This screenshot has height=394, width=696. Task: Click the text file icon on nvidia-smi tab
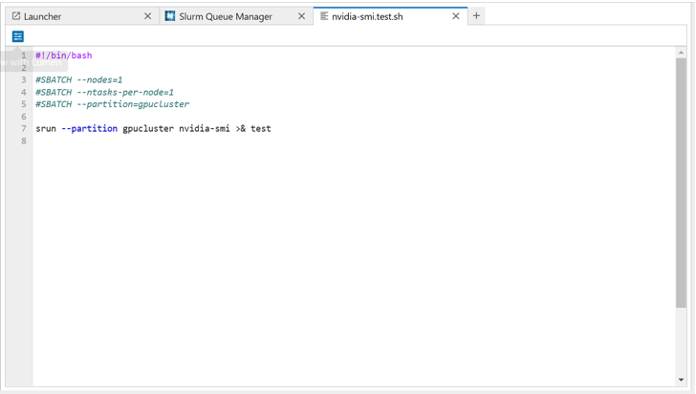coord(324,16)
